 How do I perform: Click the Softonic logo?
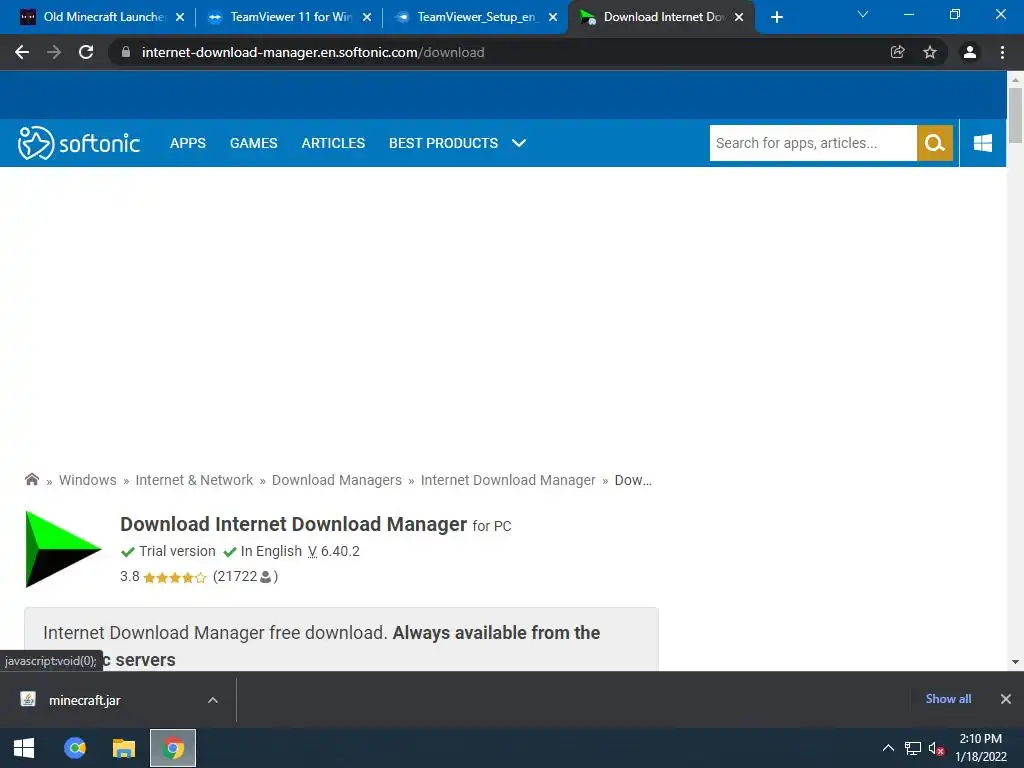pyautogui.click(x=79, y=143)
